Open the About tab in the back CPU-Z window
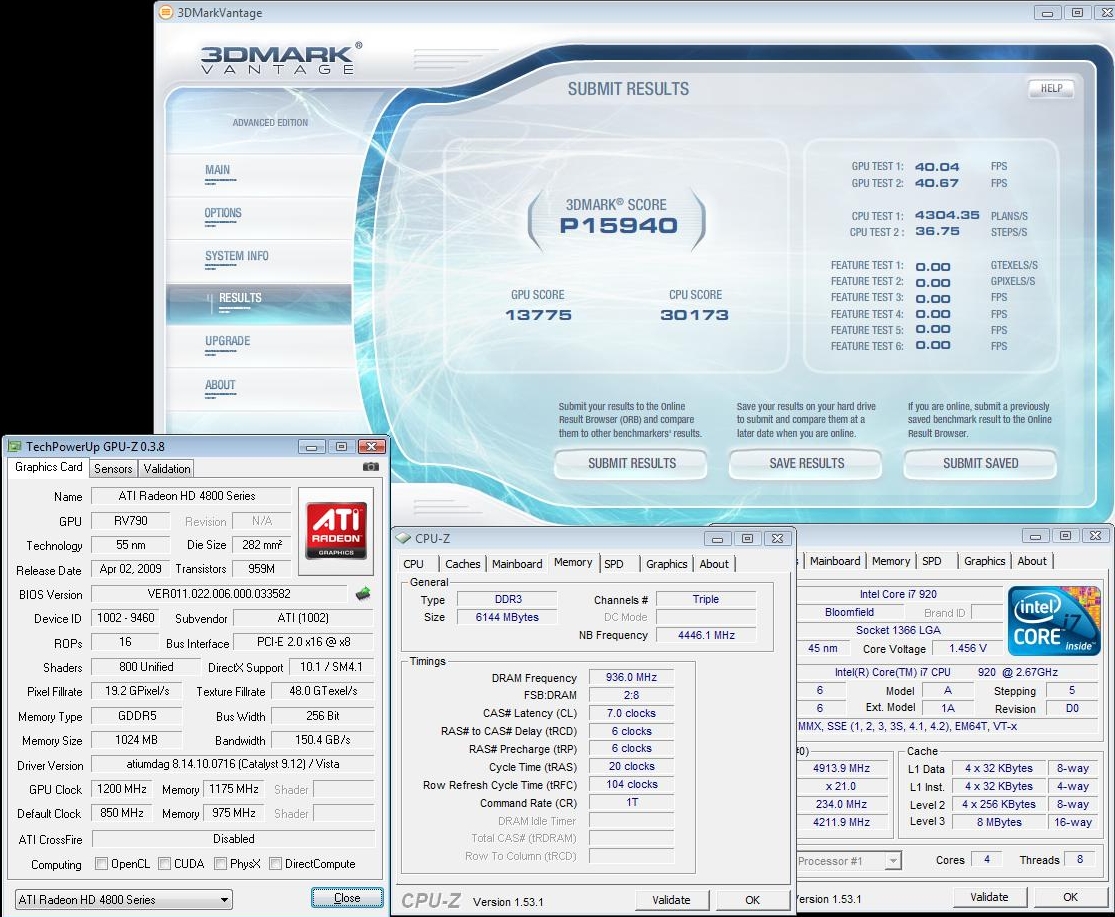The height and width of the screenshot is (917, 1115). pyautogui.click(x=1032, y=561)
